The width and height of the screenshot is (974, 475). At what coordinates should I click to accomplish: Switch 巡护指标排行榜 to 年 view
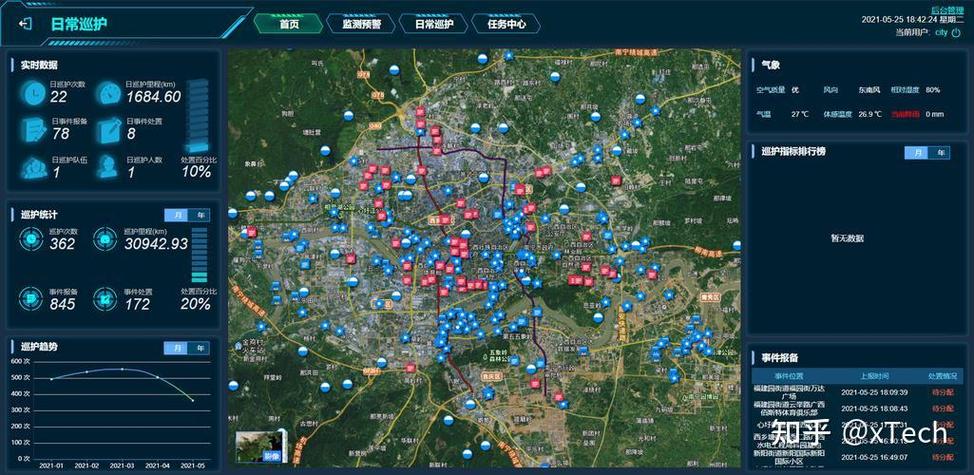939,153
